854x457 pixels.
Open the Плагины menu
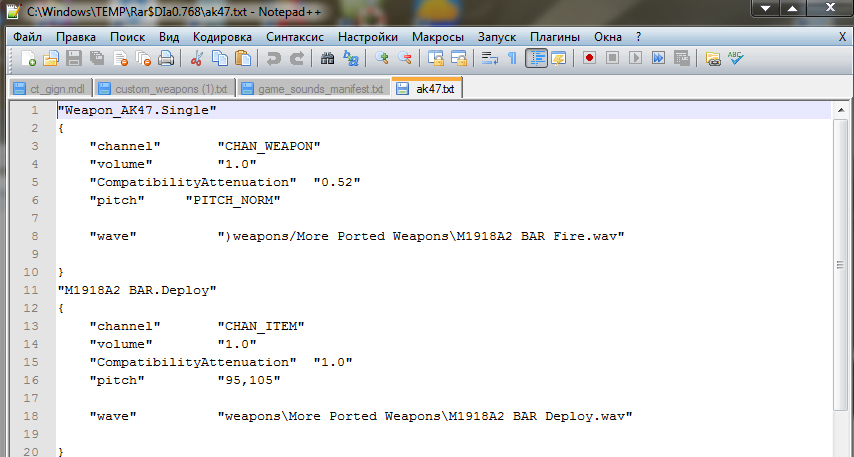554,37
